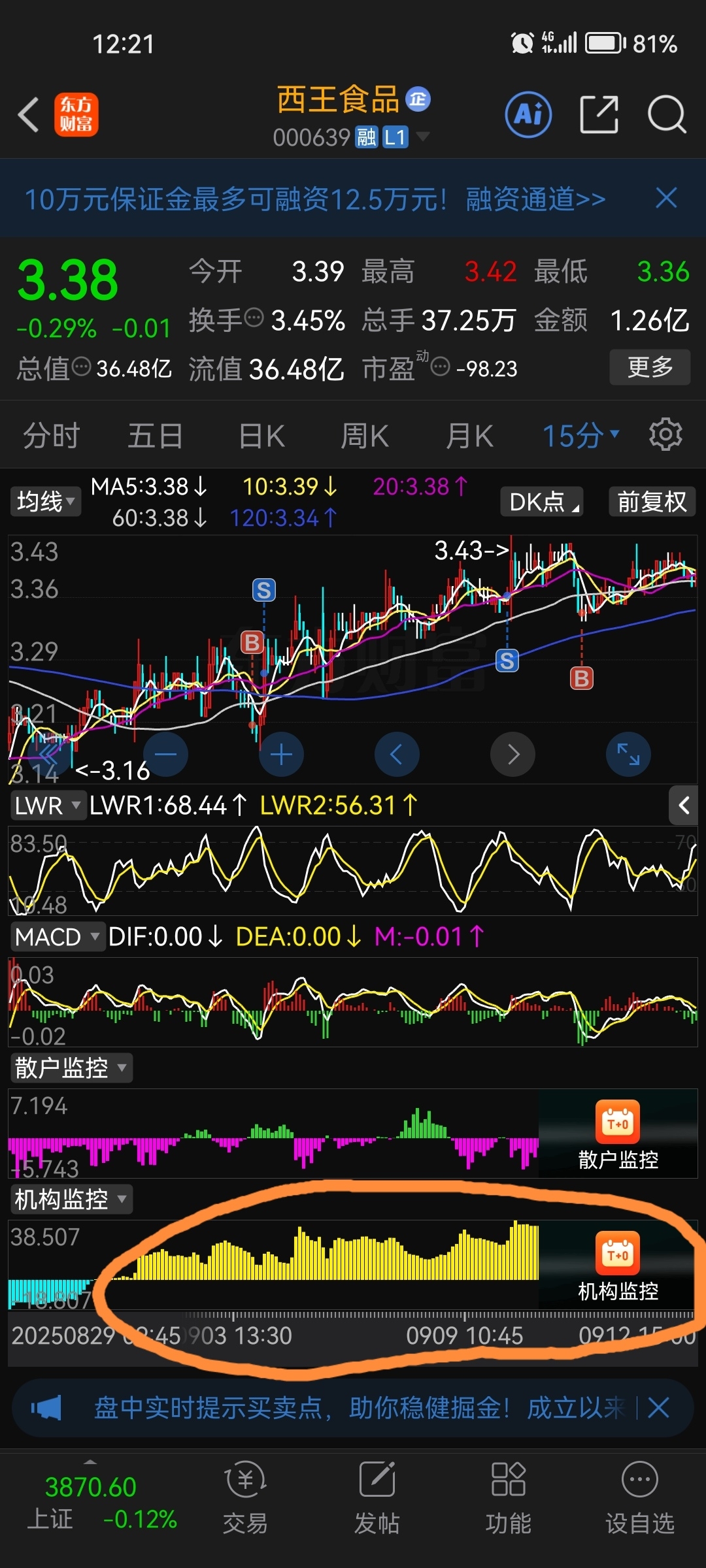The image size is (706, 1568).
Task: Tap the LWR1:68.44 reading
Action: (168, 806)
